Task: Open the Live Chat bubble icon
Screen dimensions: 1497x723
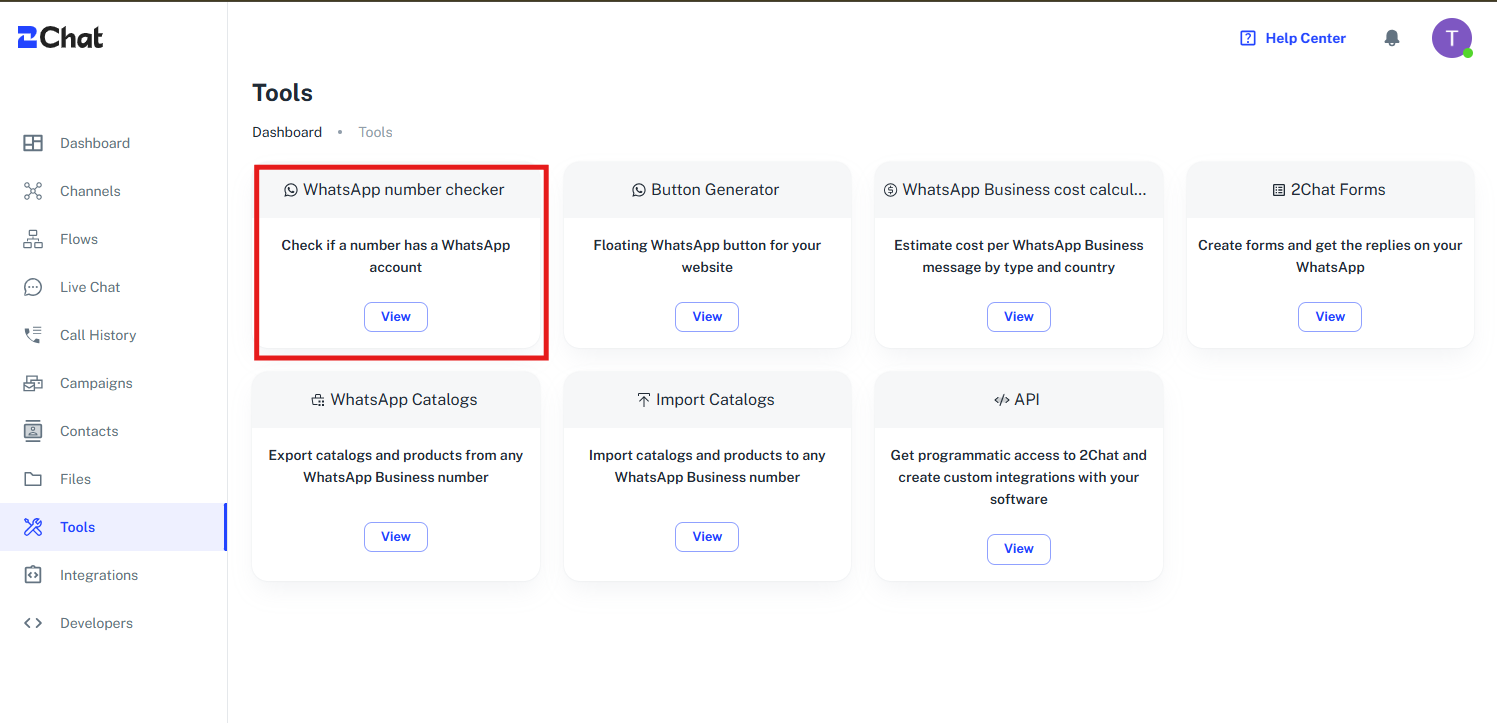Action: [33, 287]
